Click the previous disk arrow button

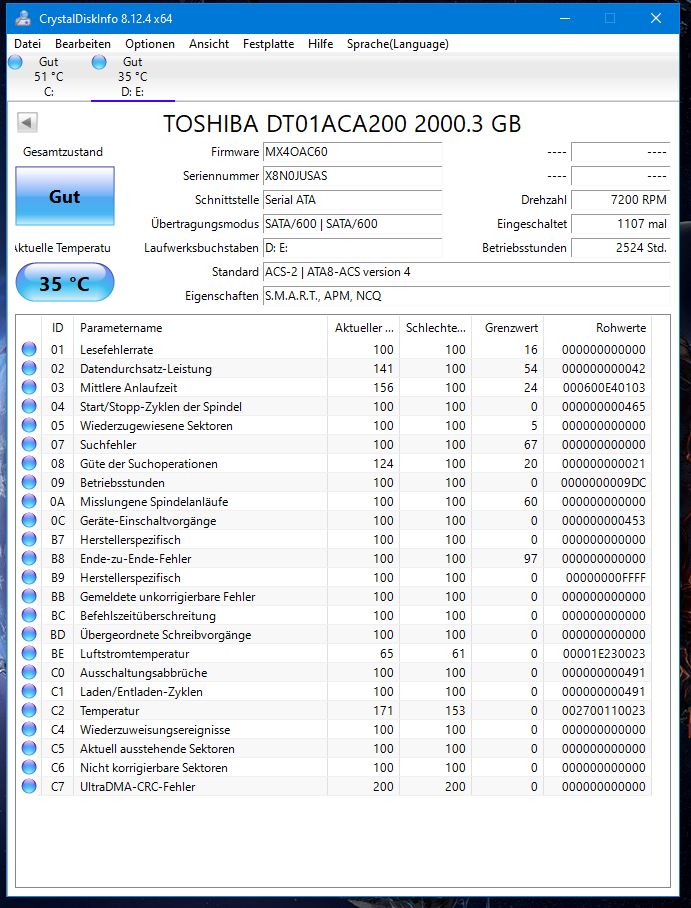pos(28,123)
